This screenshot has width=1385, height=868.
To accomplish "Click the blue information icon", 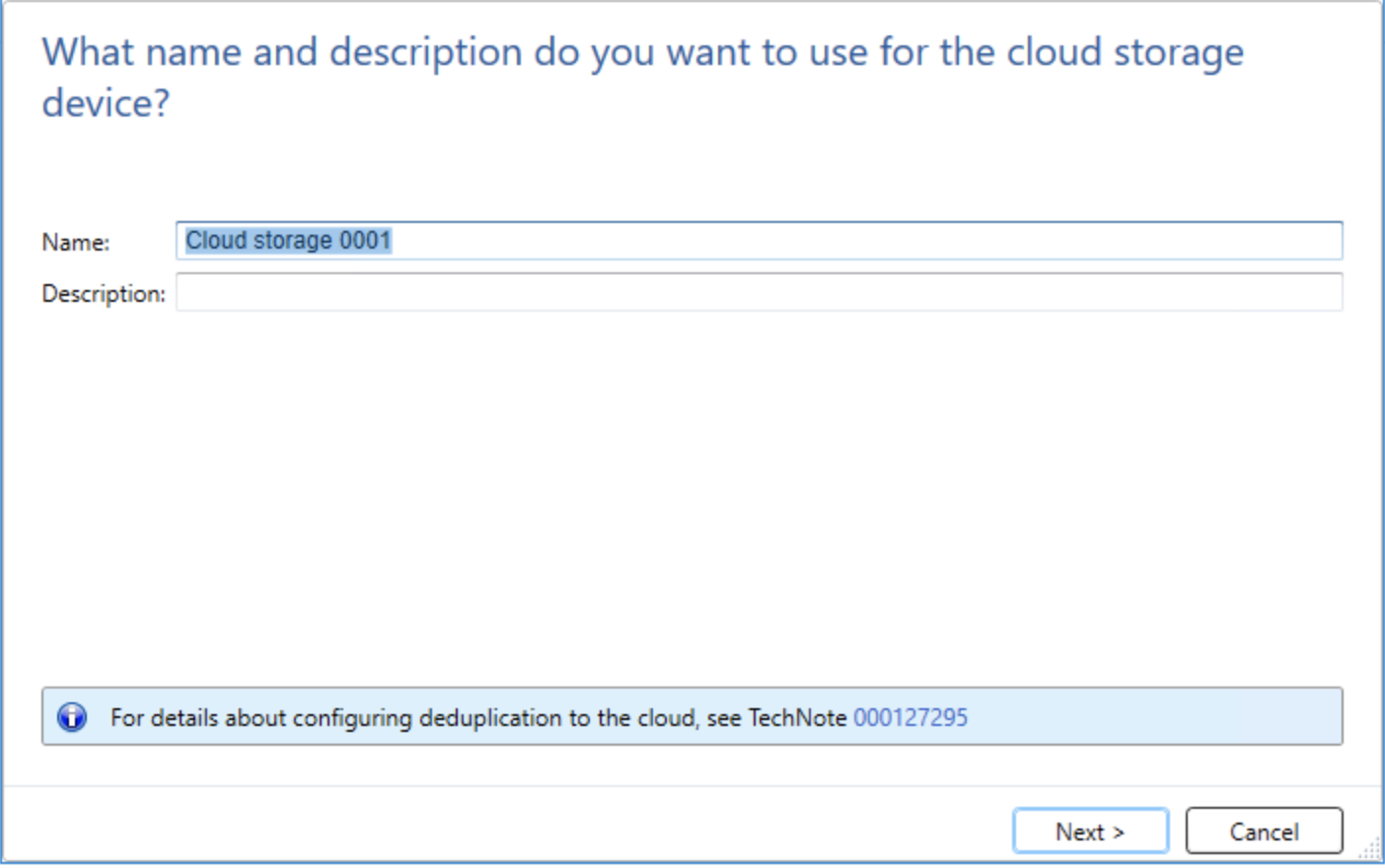I will (72, 717).
